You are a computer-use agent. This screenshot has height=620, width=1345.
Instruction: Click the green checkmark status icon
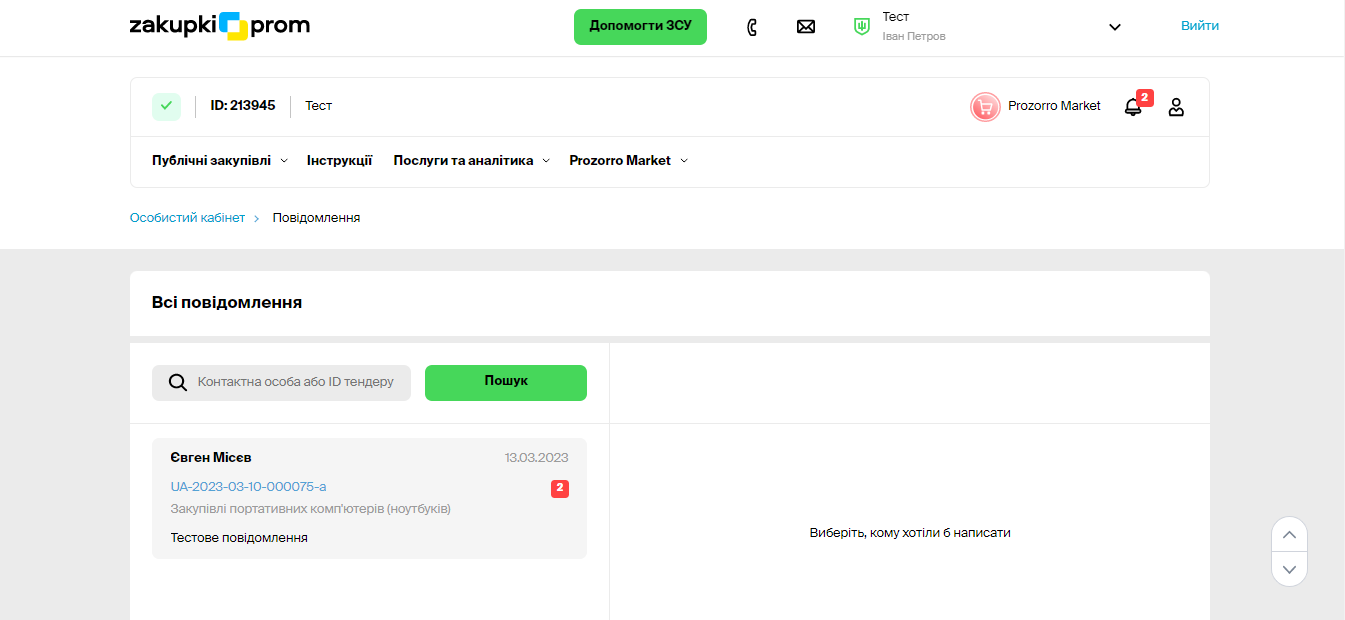tap(166, 106)
